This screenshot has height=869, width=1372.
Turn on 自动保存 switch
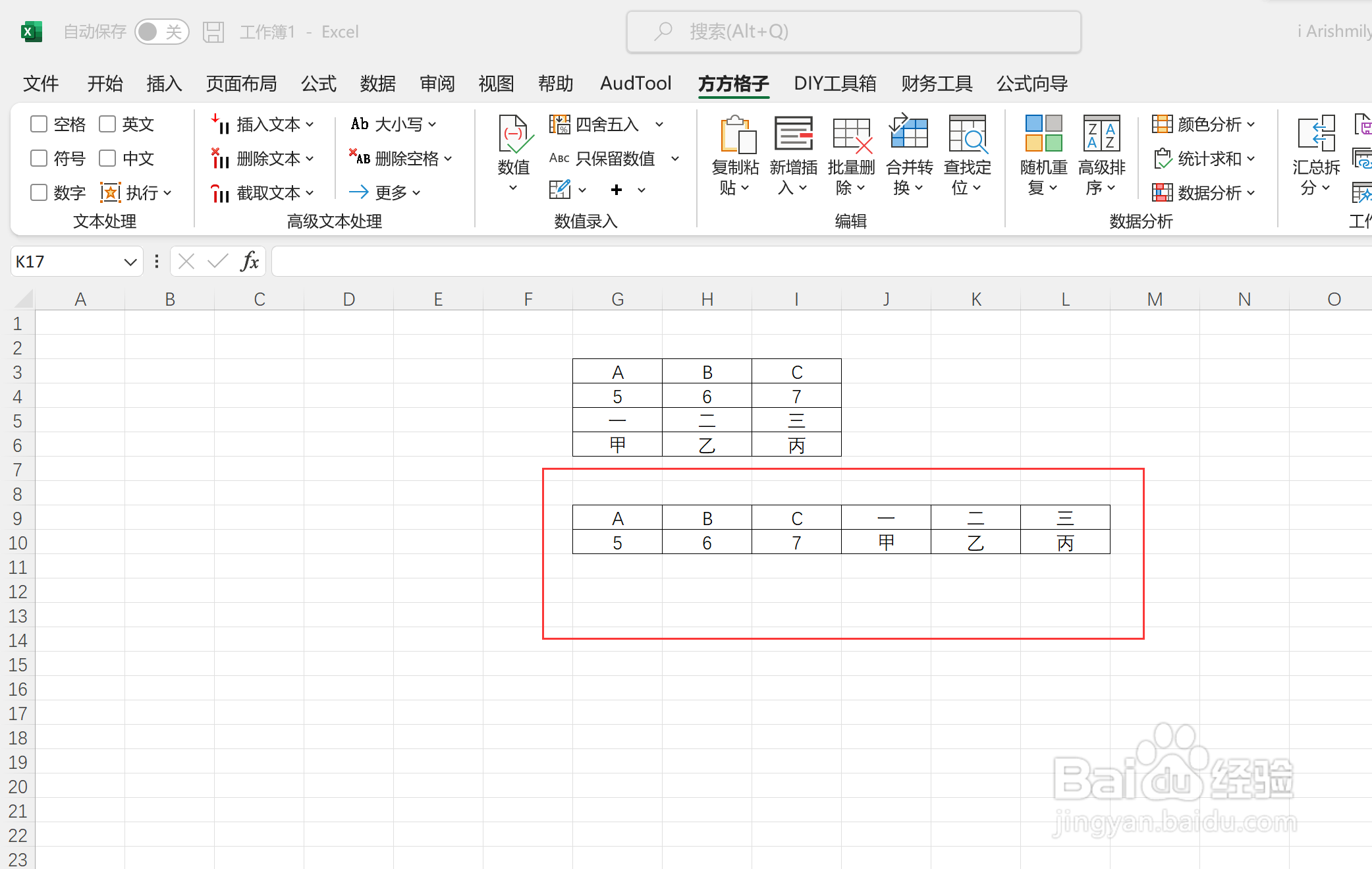pos(162,31)
